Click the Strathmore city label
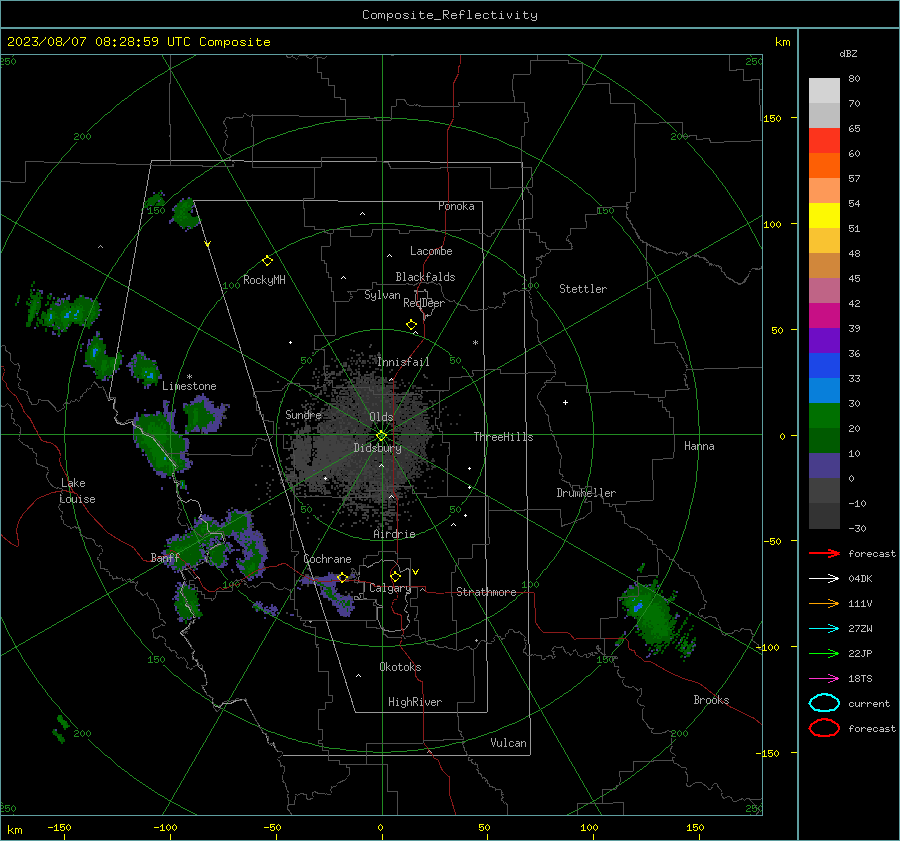The image size is (900, 841). 486,592
